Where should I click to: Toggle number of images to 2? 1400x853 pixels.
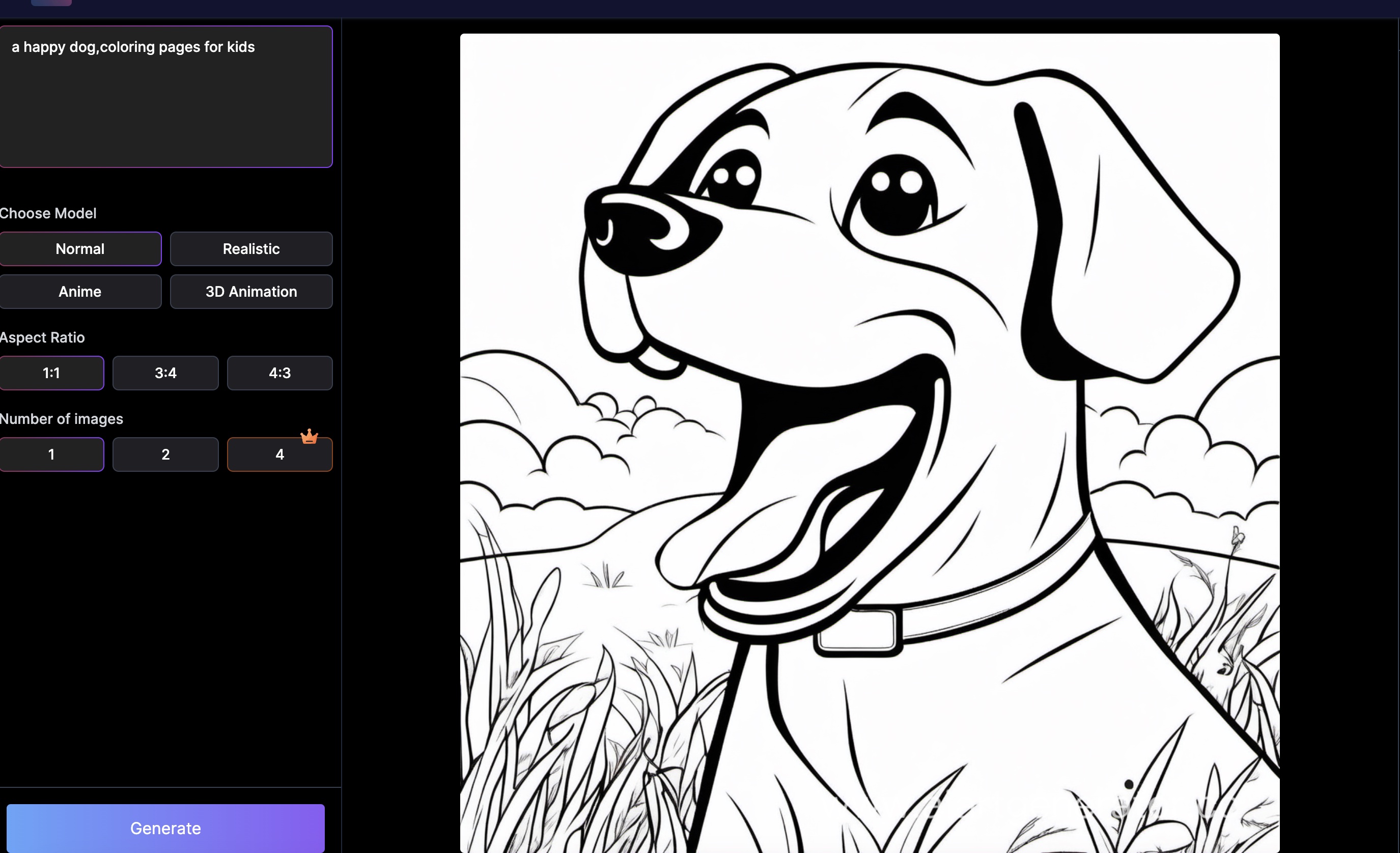165,454
